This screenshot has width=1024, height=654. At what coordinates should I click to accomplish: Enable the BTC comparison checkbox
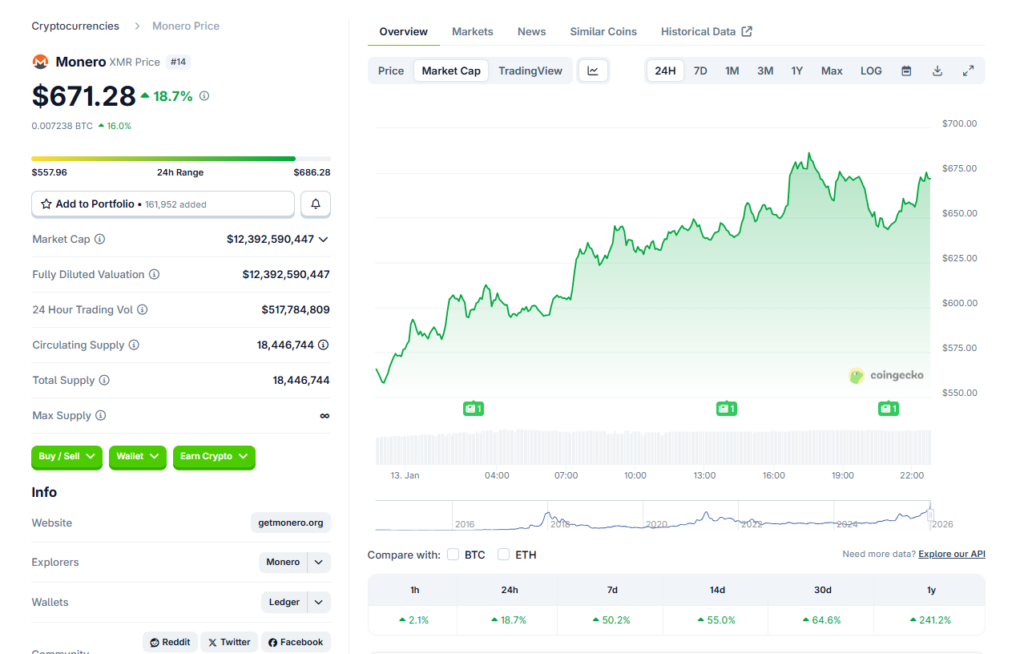pos(453,554)
